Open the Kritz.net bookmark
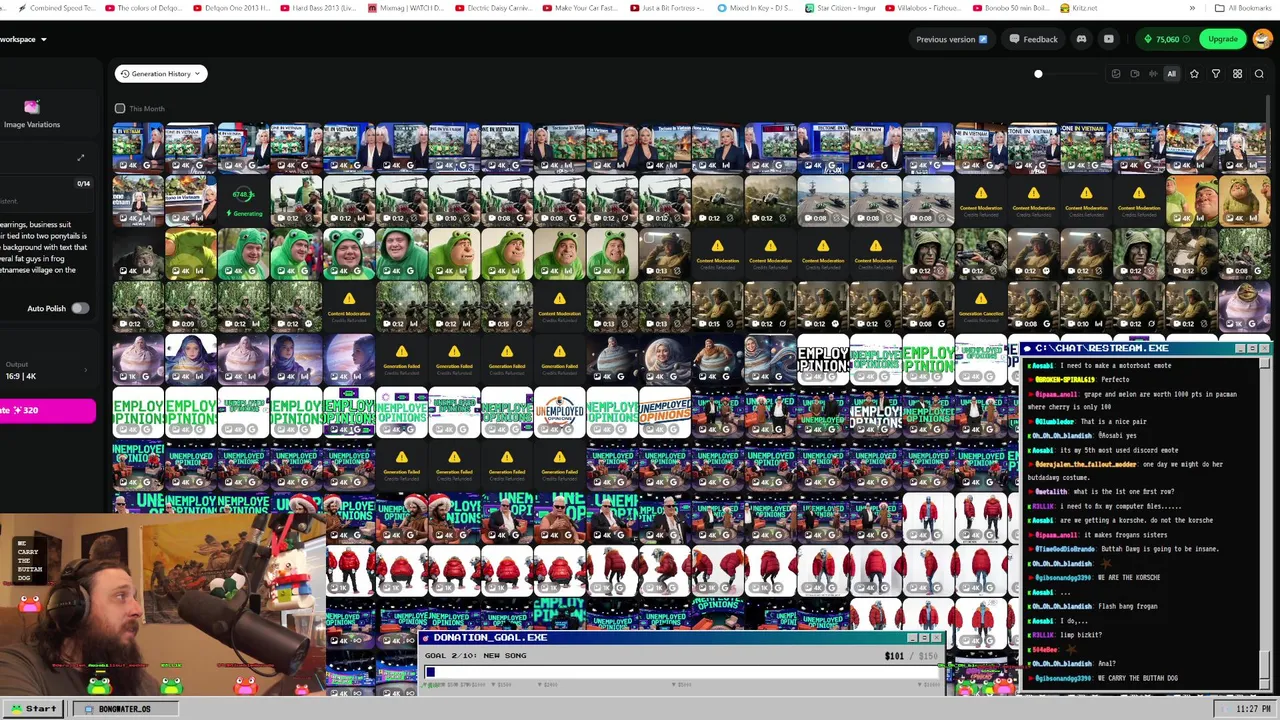1280x720 pixels. 1078,8
